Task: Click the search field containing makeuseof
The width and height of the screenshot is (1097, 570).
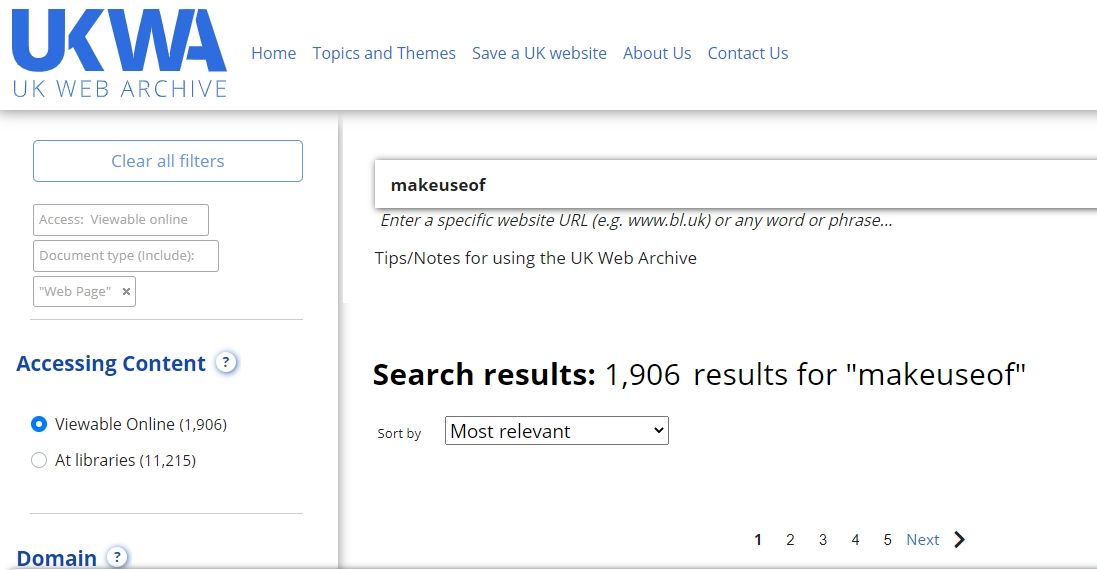Action: pyautogui.click(x=736, y=185)
